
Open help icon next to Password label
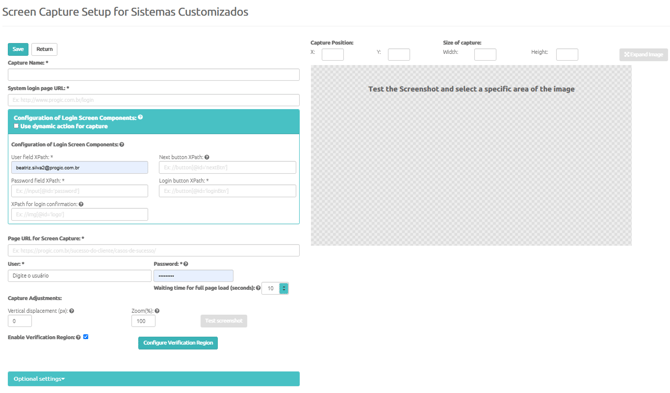[186, 264]
